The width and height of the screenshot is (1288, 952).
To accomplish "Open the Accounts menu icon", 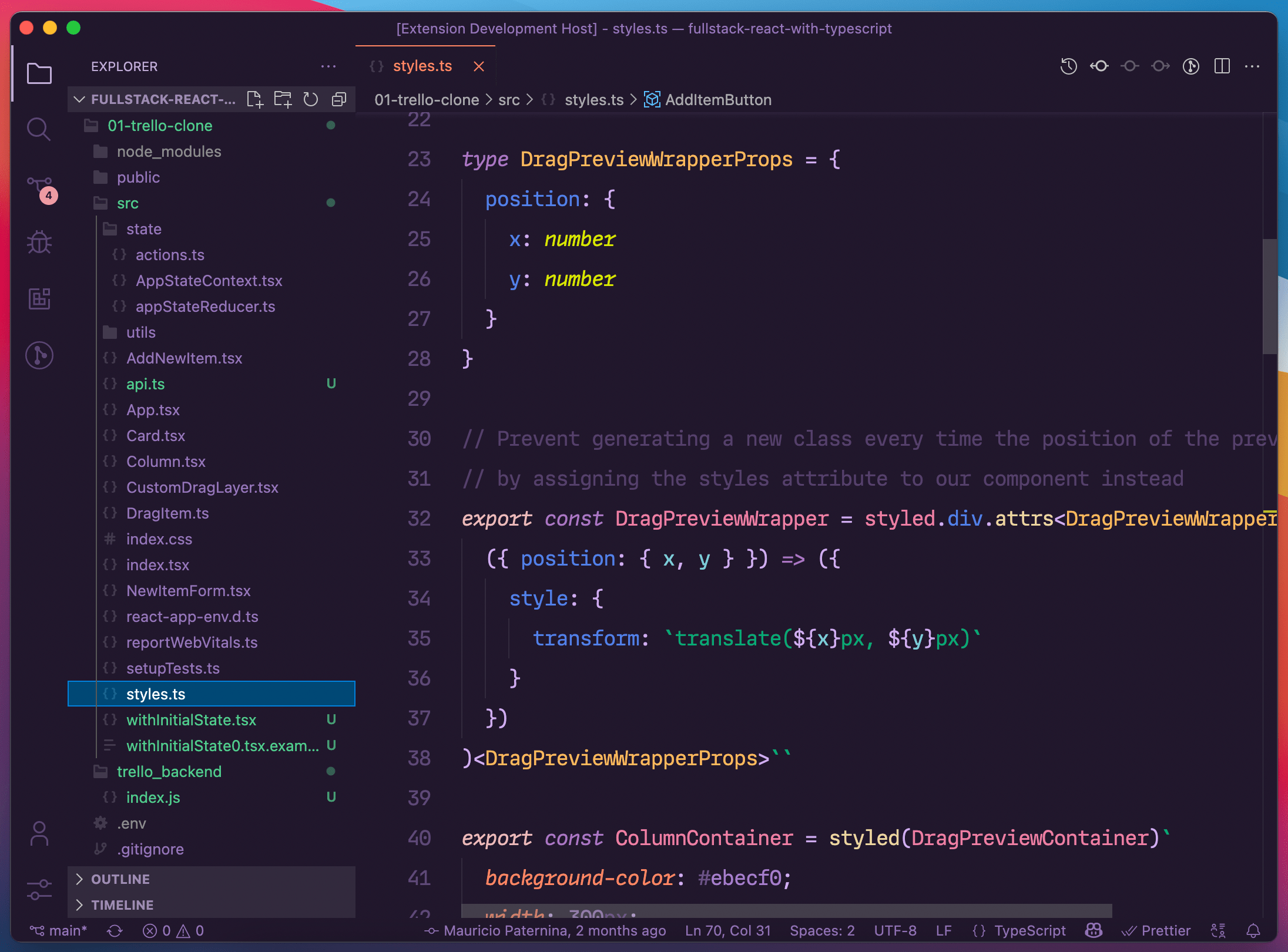I will coord(39,833).
